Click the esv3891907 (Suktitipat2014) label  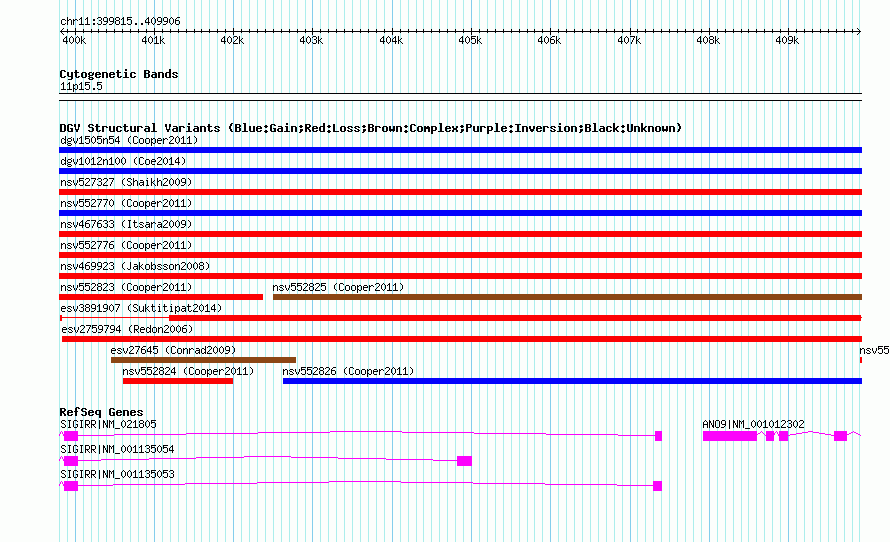[x=141, y=308]
